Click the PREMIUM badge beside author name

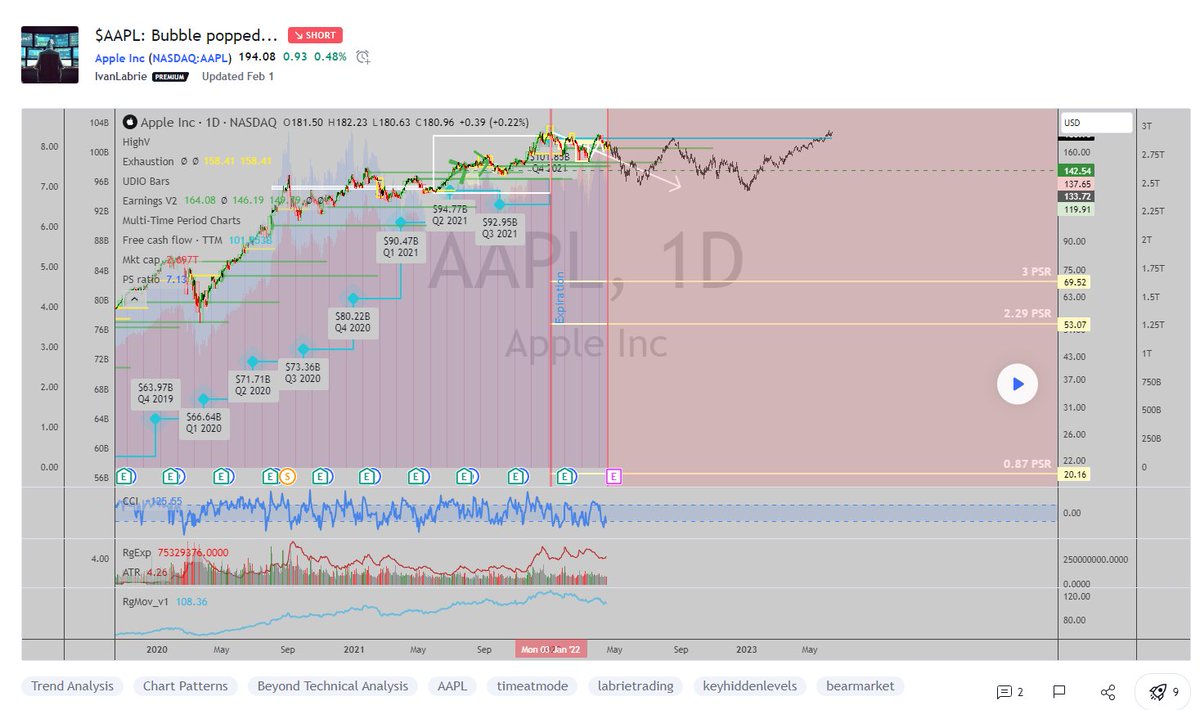coord(171,76)
